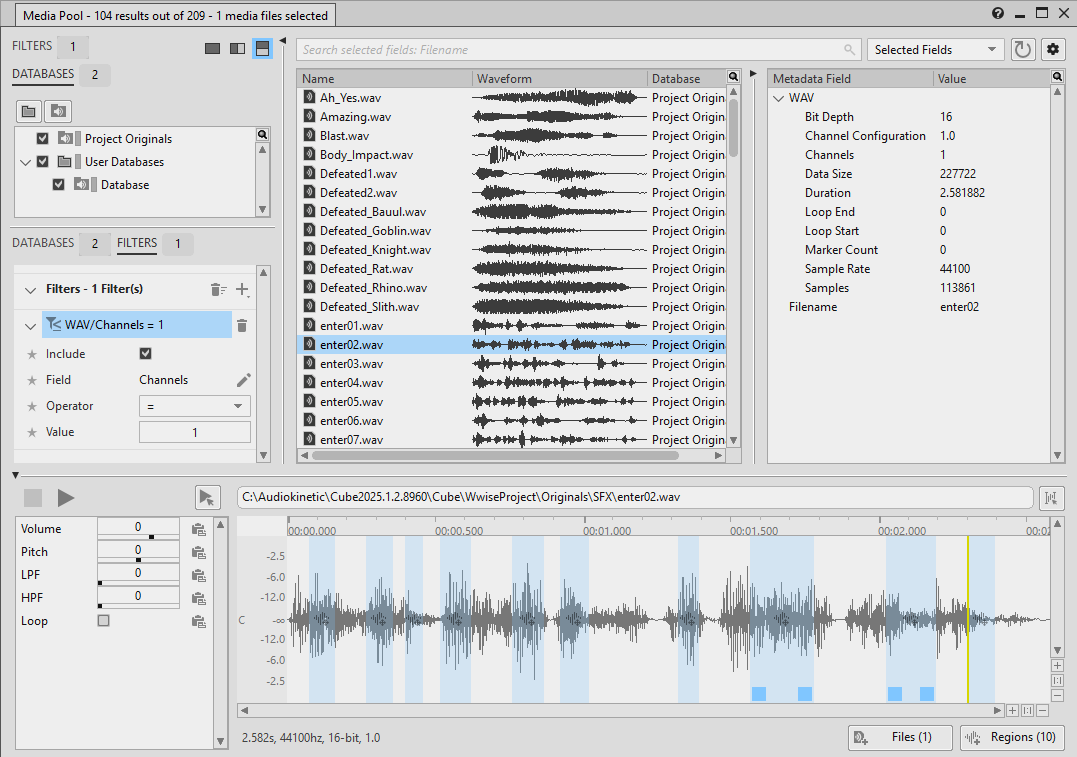Open the Operator dropdown
The height and width of the screenshot is (757, 1077).
pos(194,406)
